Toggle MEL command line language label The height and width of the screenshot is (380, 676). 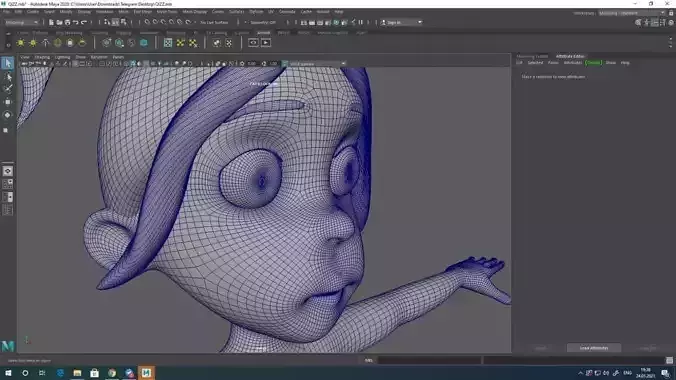point(369,360)
